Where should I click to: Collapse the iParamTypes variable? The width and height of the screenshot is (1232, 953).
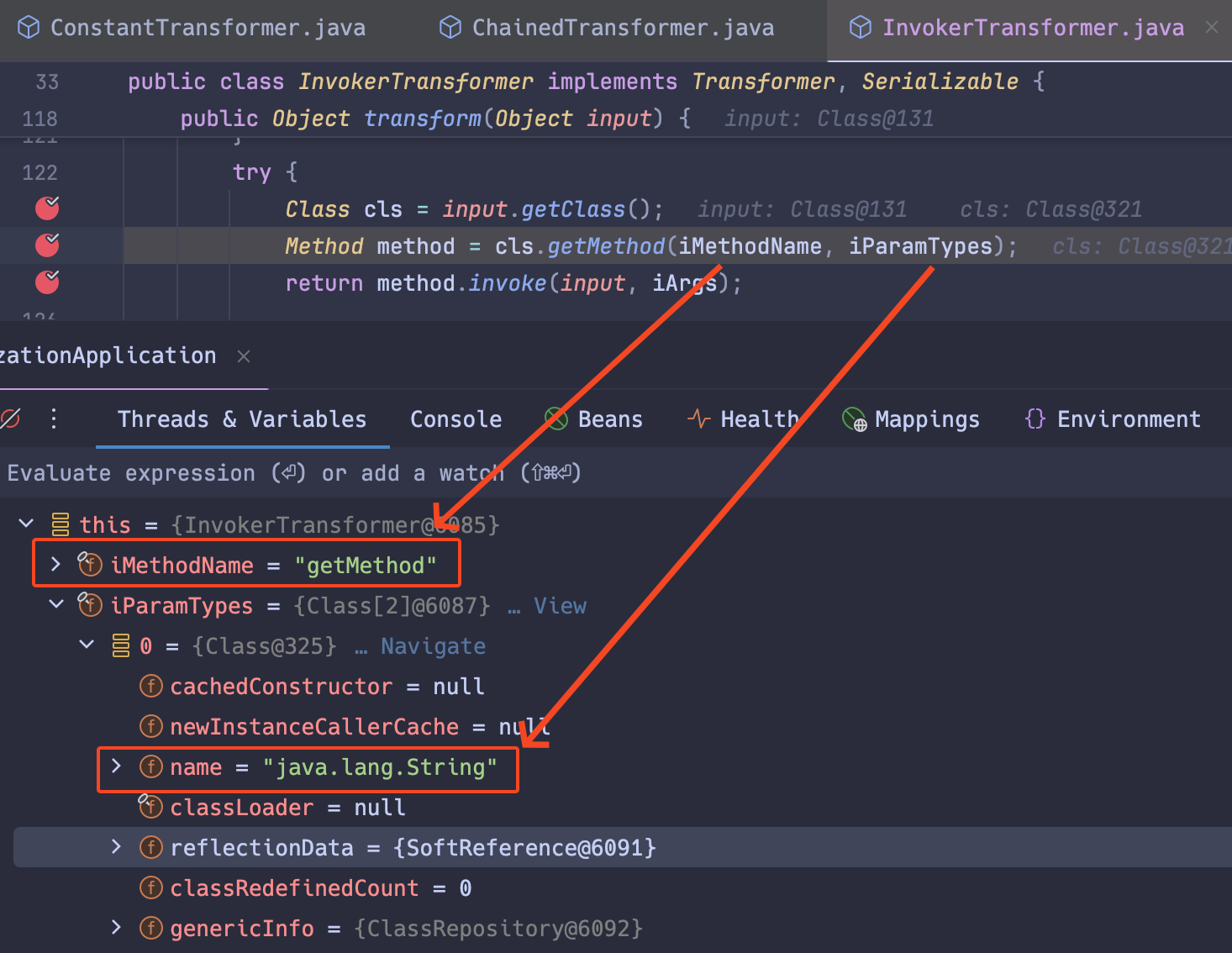(x=55, y=604)
